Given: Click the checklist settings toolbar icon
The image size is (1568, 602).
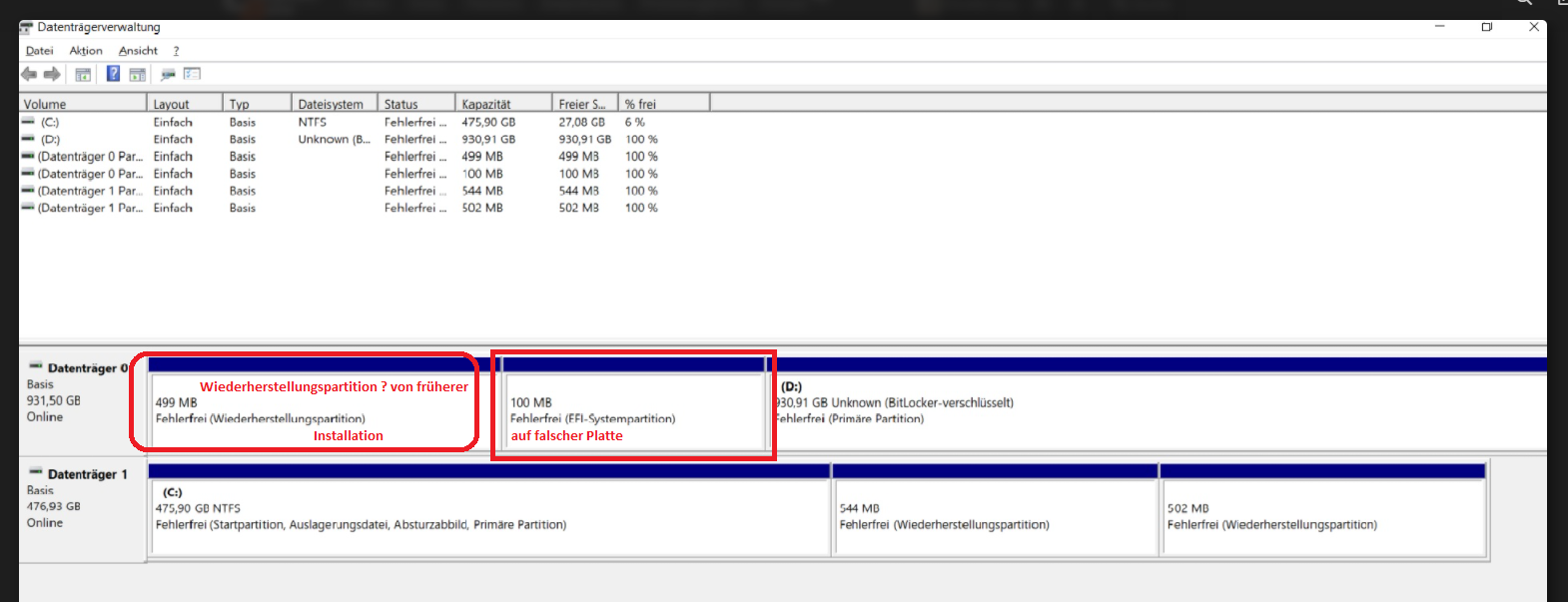Looking at the screenshot, I should tap(192, 74).
